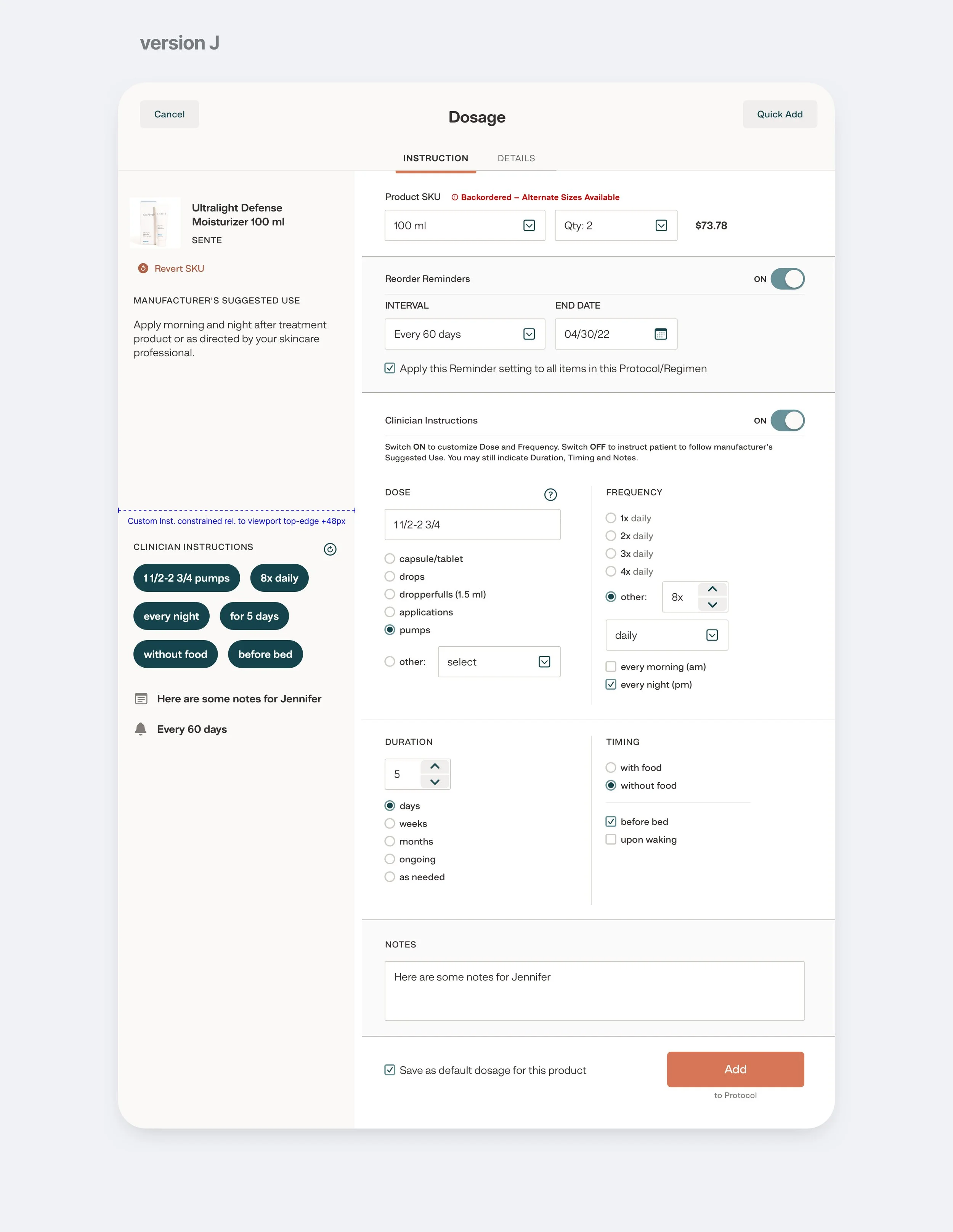Screen dimensions: 953x1232
Task: Select the Instruction tab
Action: (436, 159)
